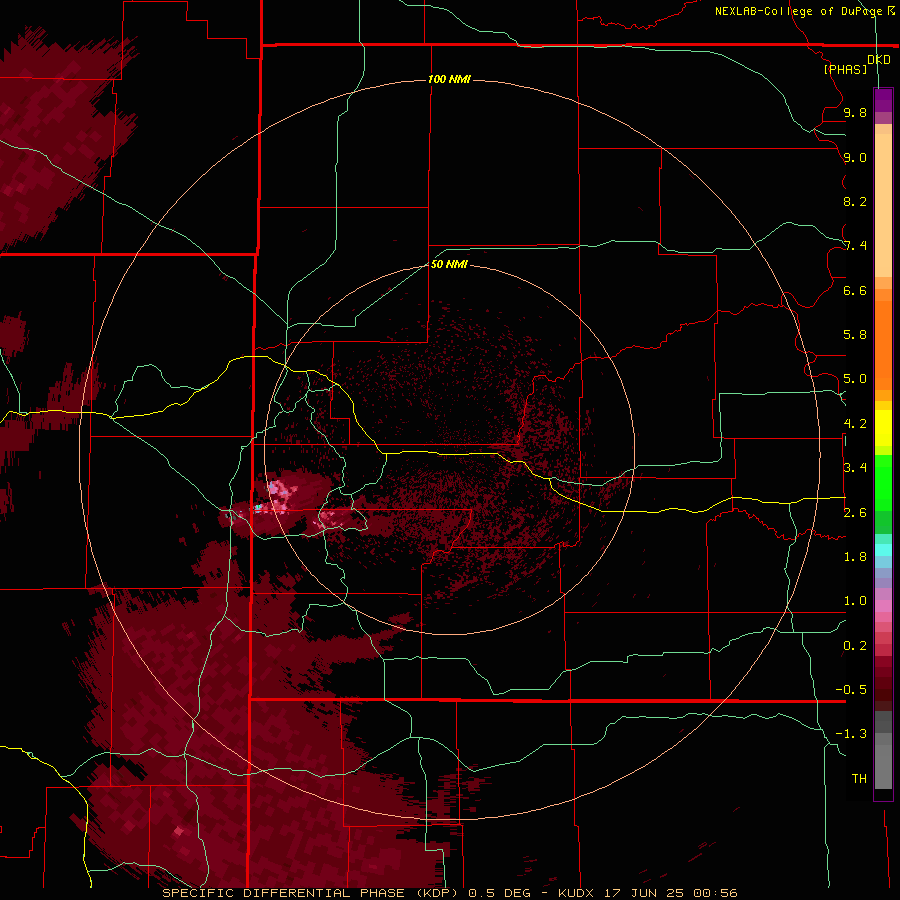Click the 3.4 scale value
Image resolution: width=900 pixels, height=900 pixels.
pos(855,467)
